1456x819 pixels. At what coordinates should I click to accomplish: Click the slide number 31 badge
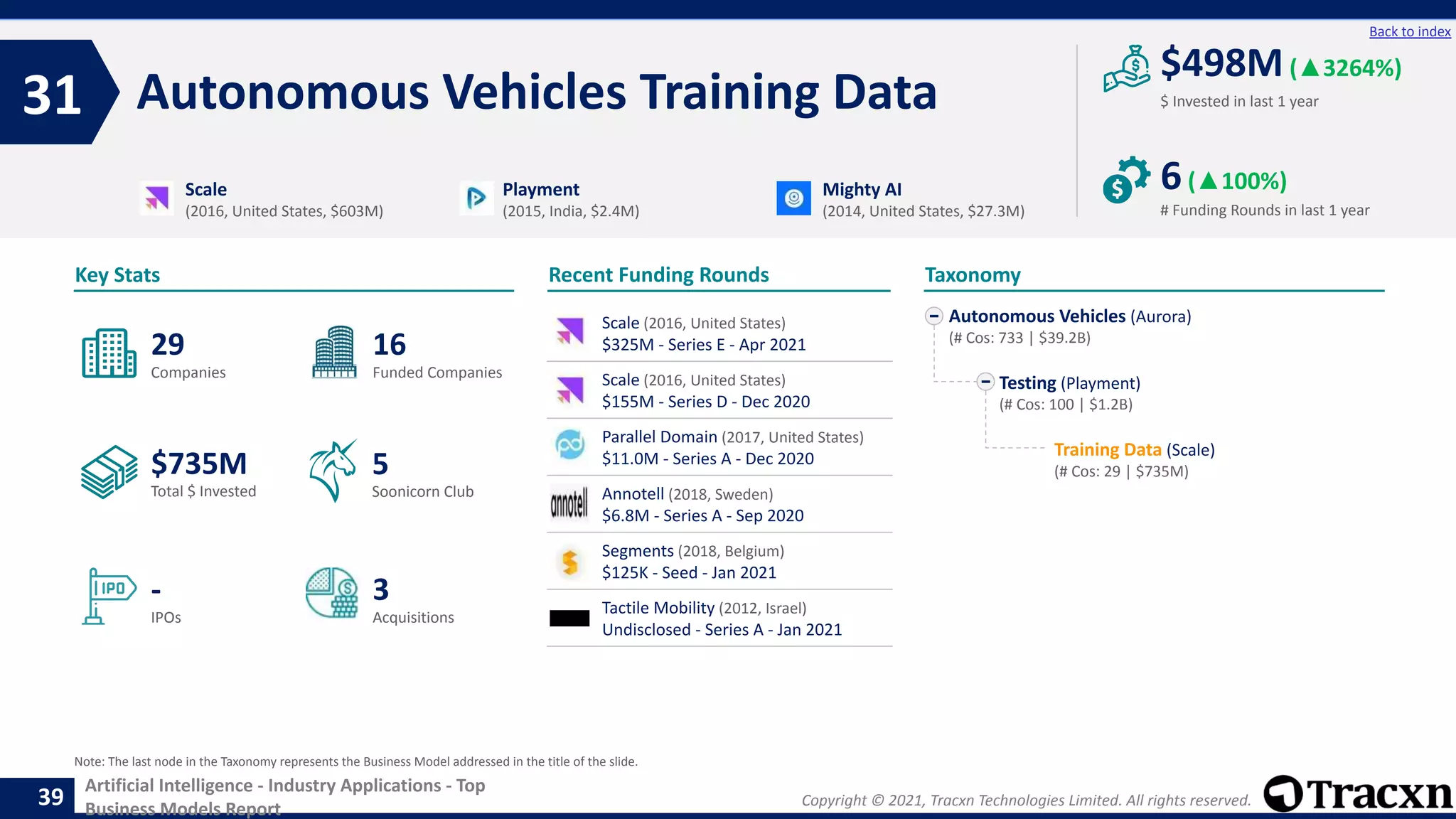[58, 92]
